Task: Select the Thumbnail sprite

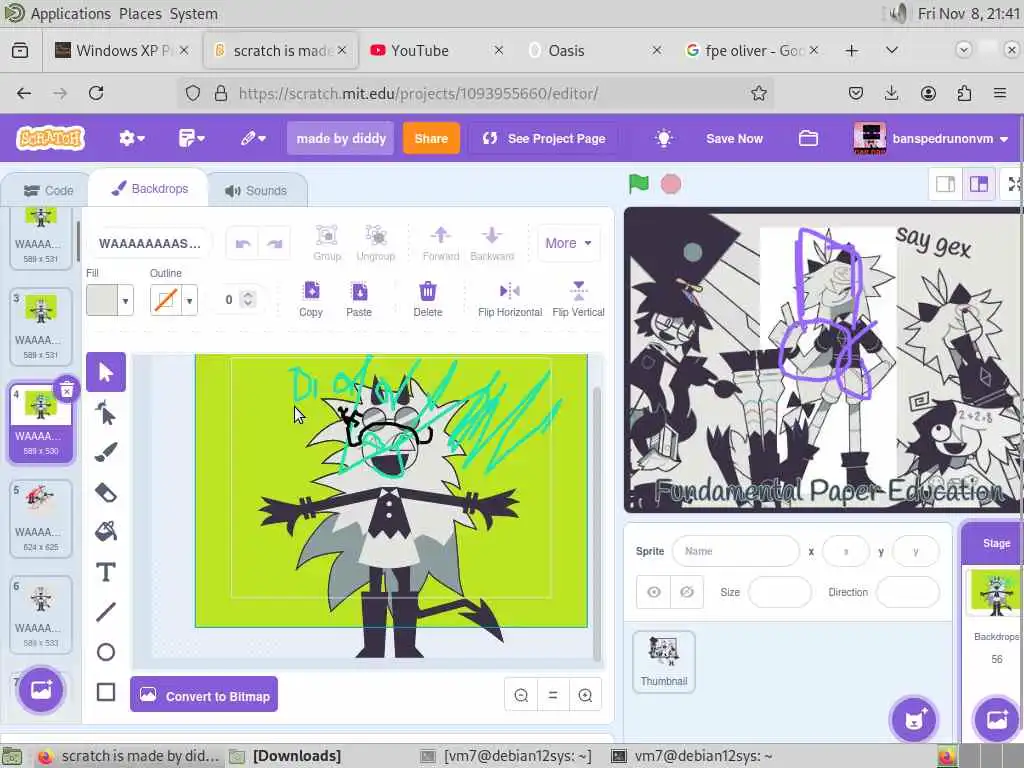Action: pyautogui.click(x=664, y=662)
